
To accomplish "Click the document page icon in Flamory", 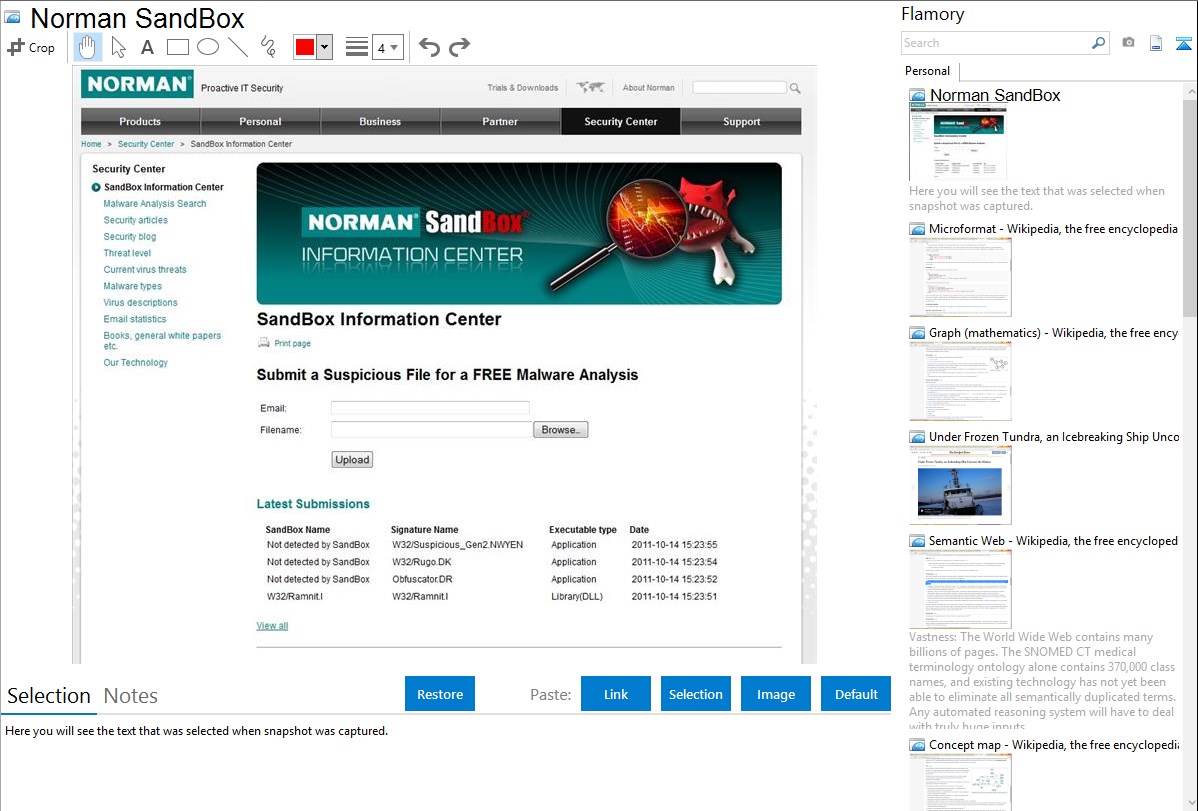I will tap(1156, 43).
